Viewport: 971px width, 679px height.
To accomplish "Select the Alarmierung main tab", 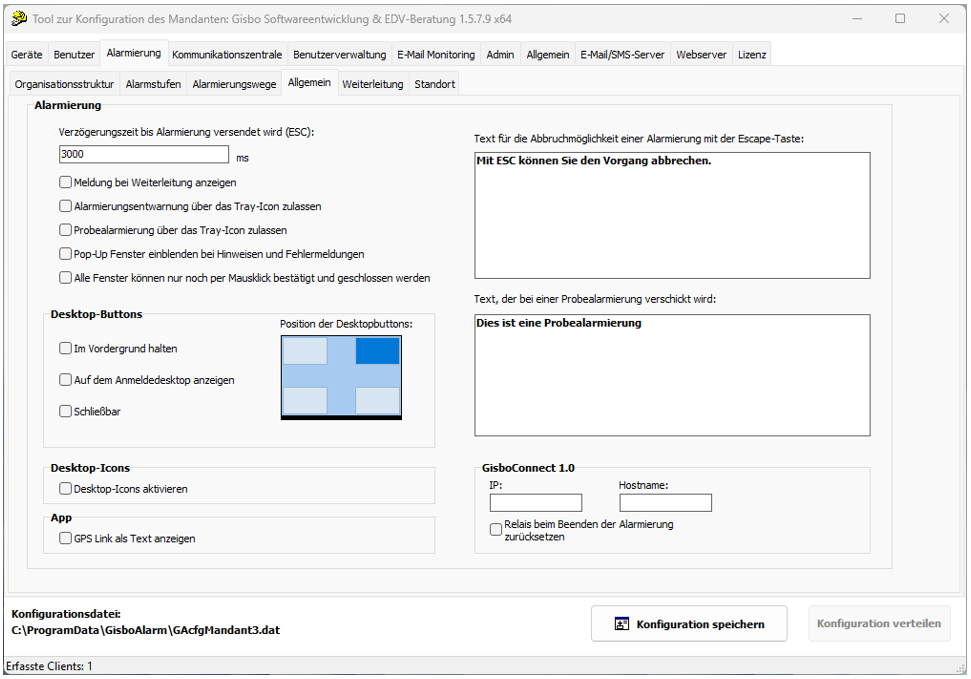I will [134, 53].
